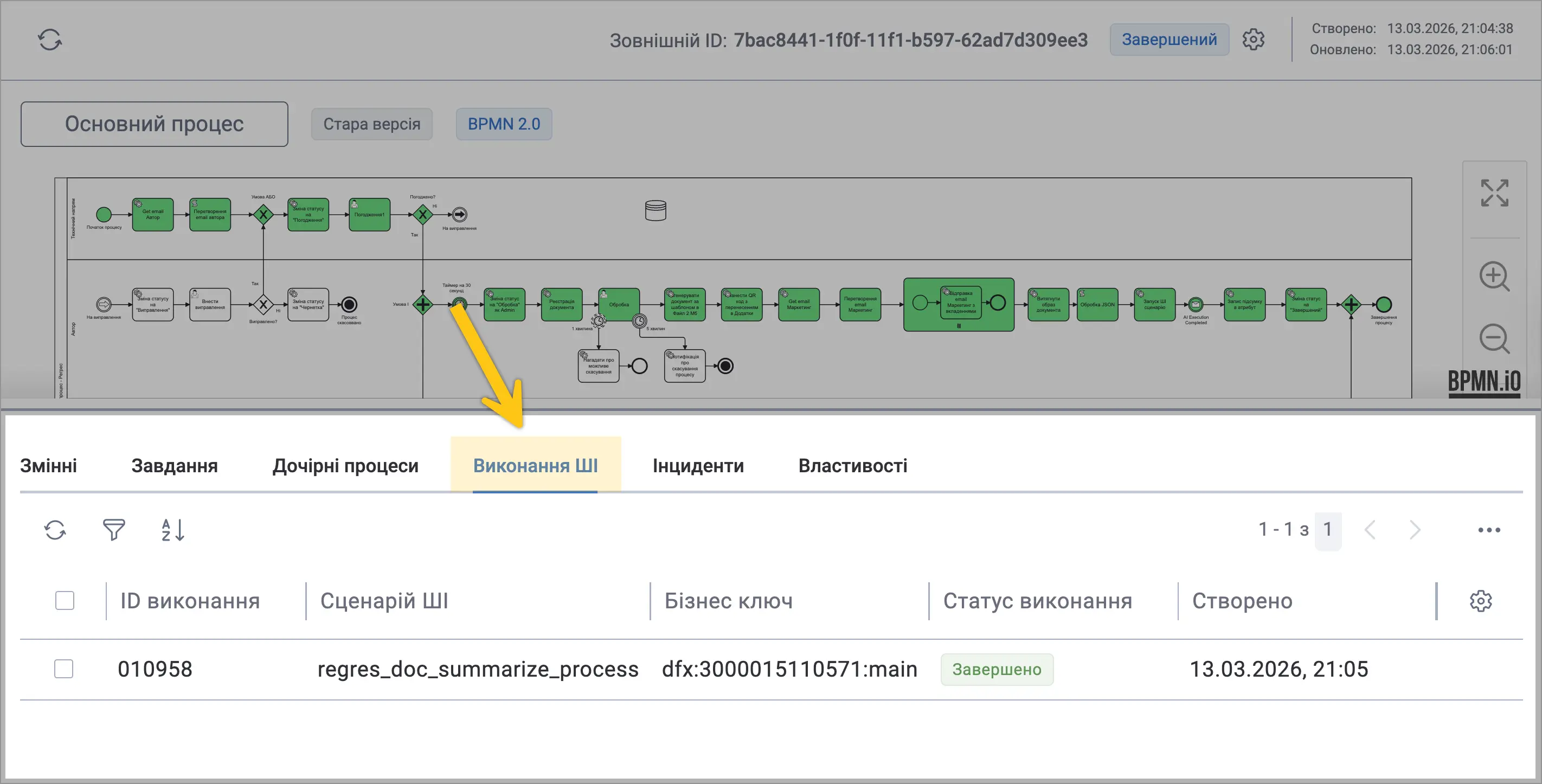Refresh the AI executions table
This screenshot has width=1542, height=784.
tap(55, 530)
